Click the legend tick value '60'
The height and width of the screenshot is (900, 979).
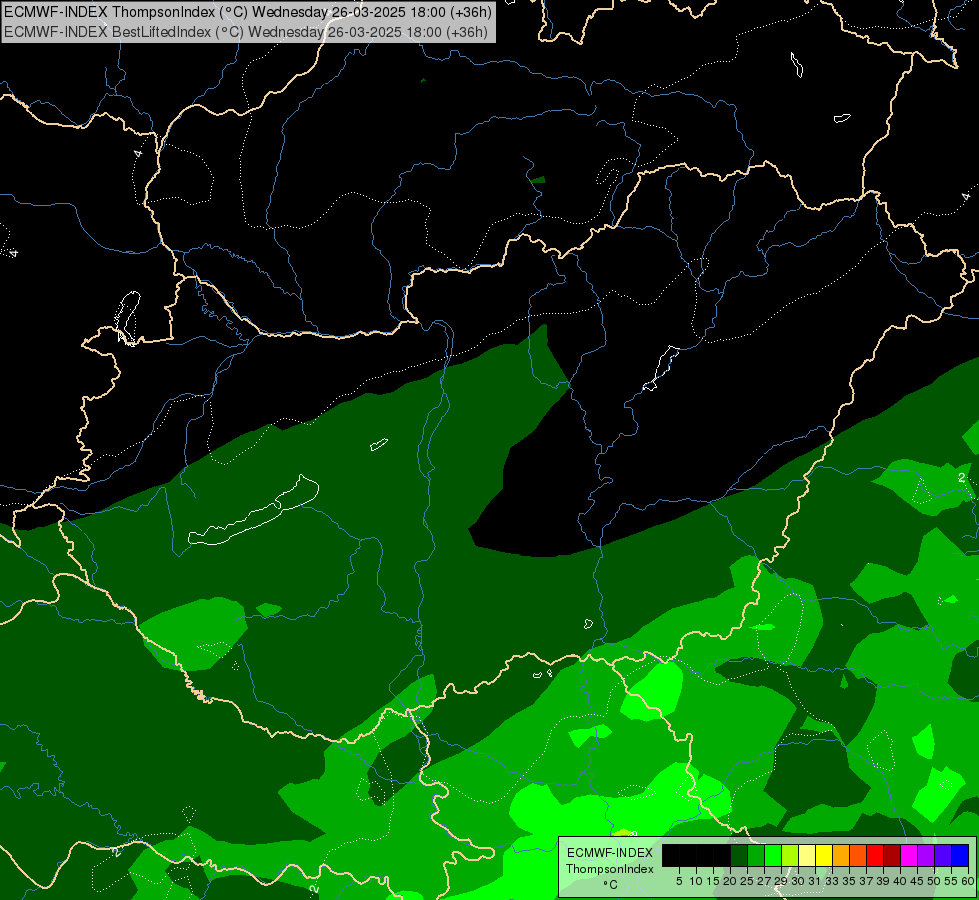coord(968,881)
